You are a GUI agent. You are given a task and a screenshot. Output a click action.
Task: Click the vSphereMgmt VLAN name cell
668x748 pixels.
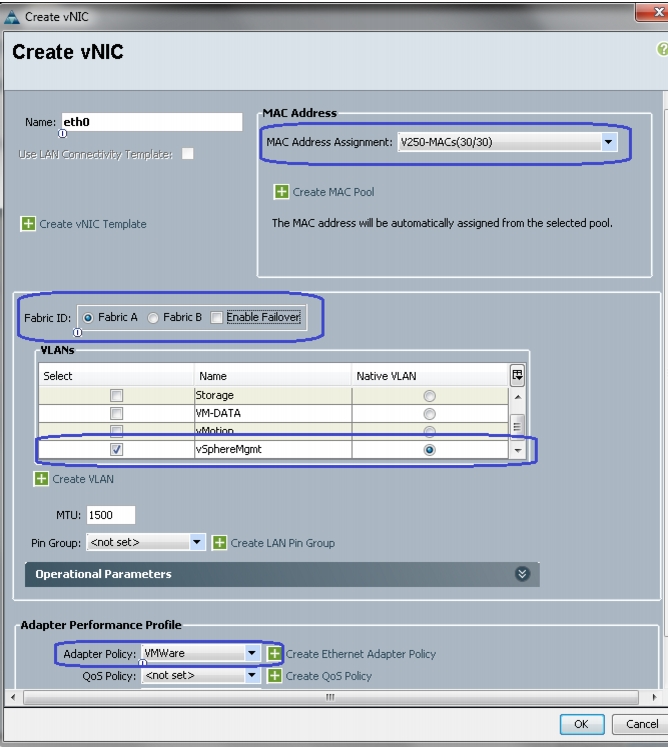[x=273, y=449]
